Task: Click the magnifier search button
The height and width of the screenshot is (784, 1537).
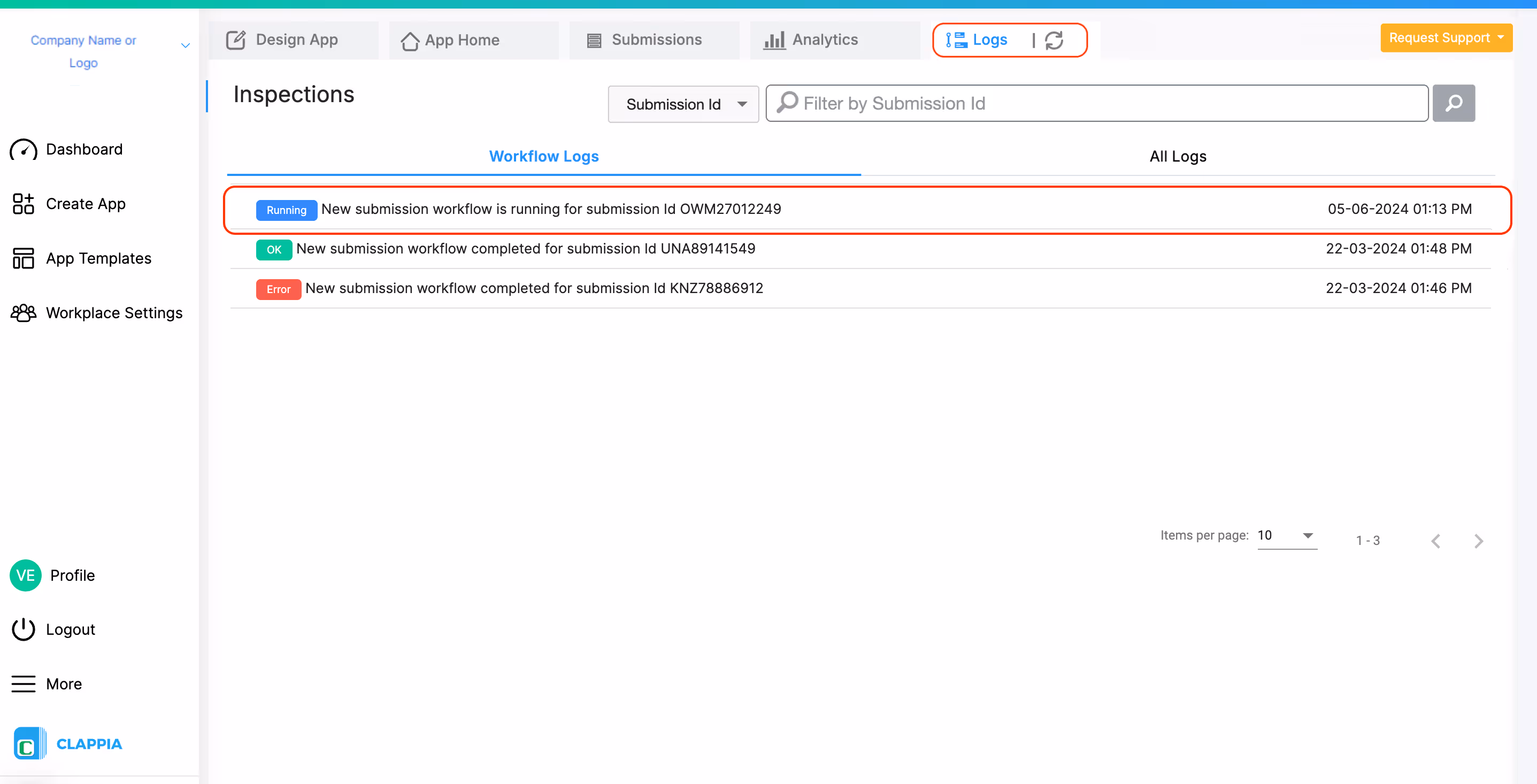Action: 1454,103
